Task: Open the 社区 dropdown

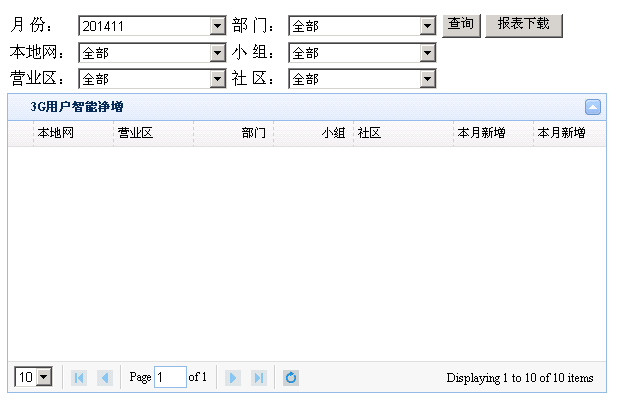Action: point(362,79)
